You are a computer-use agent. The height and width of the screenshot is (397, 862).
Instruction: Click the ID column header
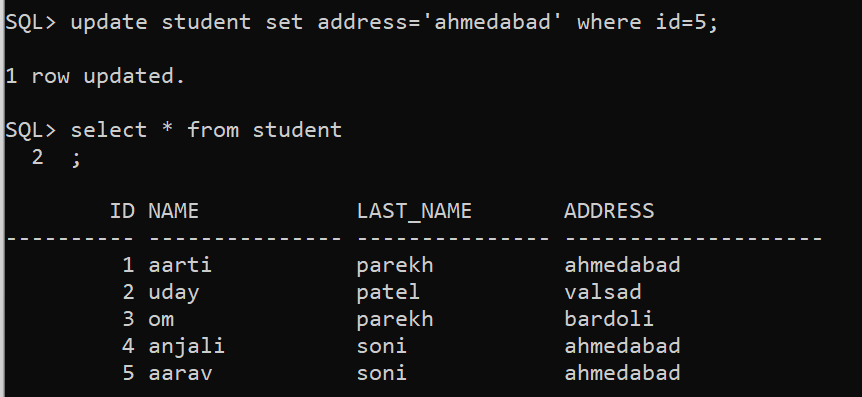(122, 211)
